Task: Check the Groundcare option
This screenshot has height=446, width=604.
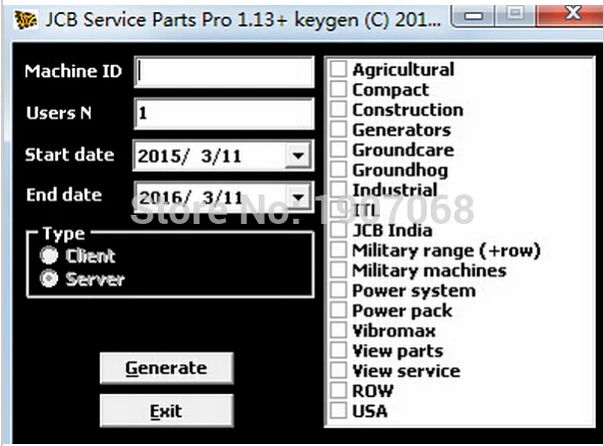Action: click(x=339, y=149)
